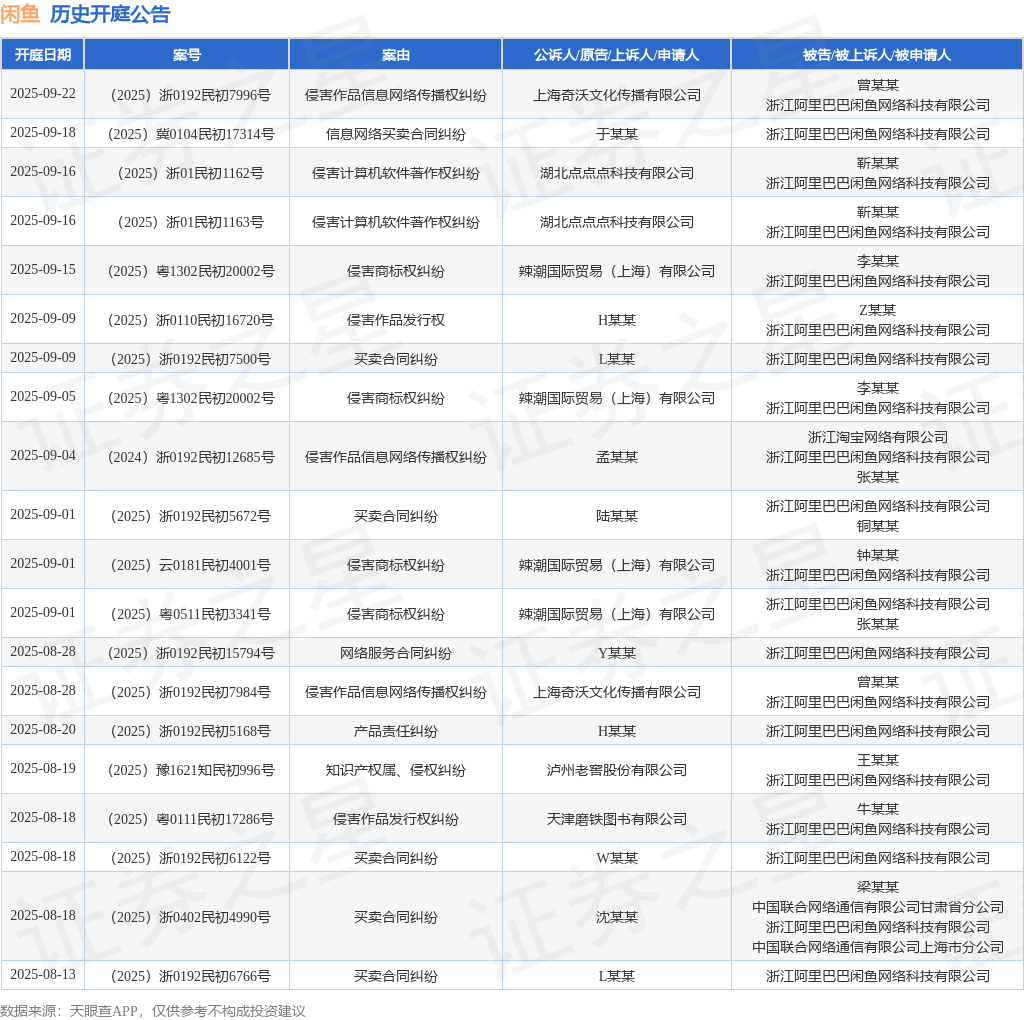Open case (2025)浙0192民初7996号
This screenshot has height=1020, width=1024.
coord(187,95)
